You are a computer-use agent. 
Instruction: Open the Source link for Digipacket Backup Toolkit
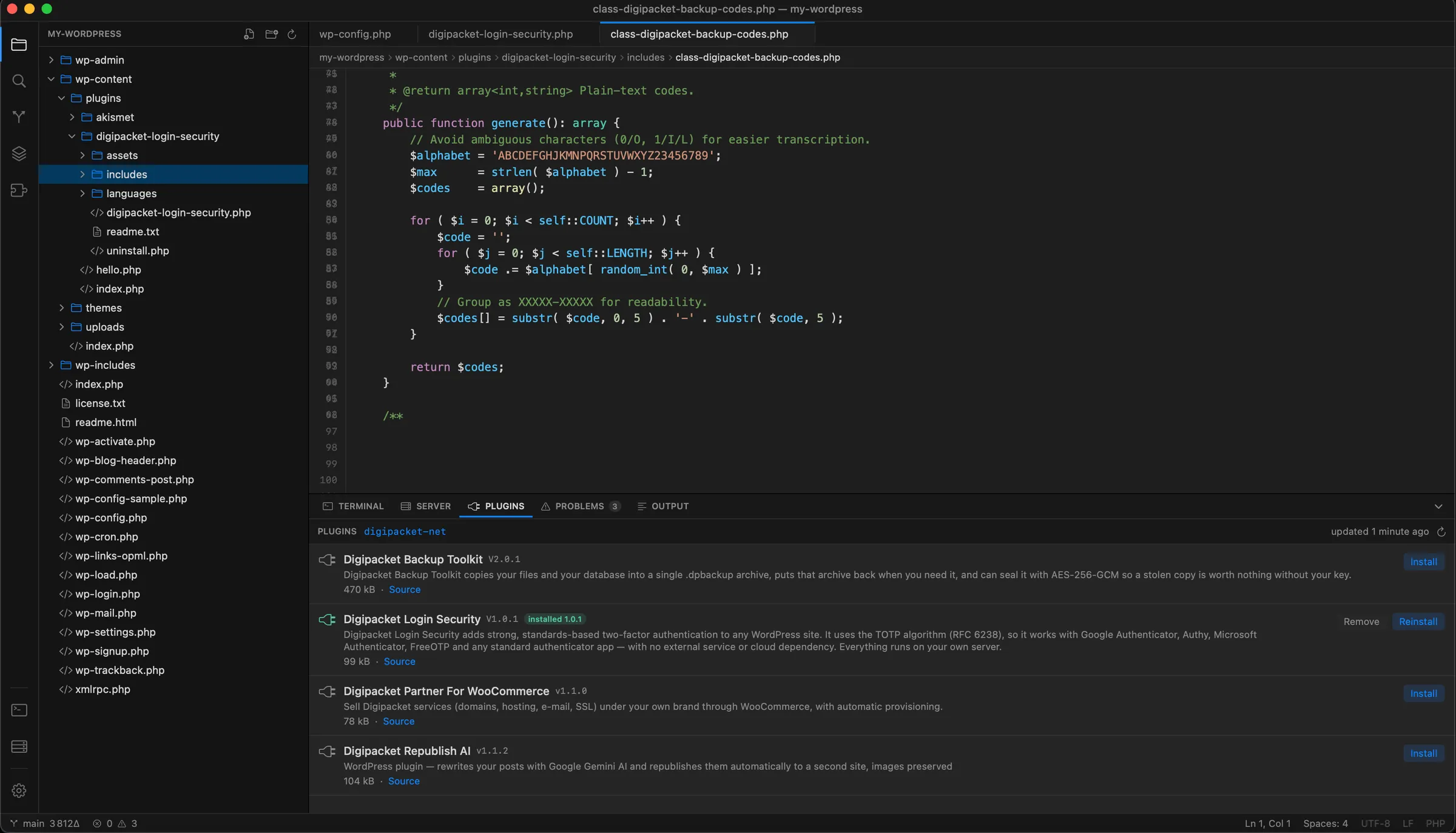pyautogui.click(x=405, y=590)
